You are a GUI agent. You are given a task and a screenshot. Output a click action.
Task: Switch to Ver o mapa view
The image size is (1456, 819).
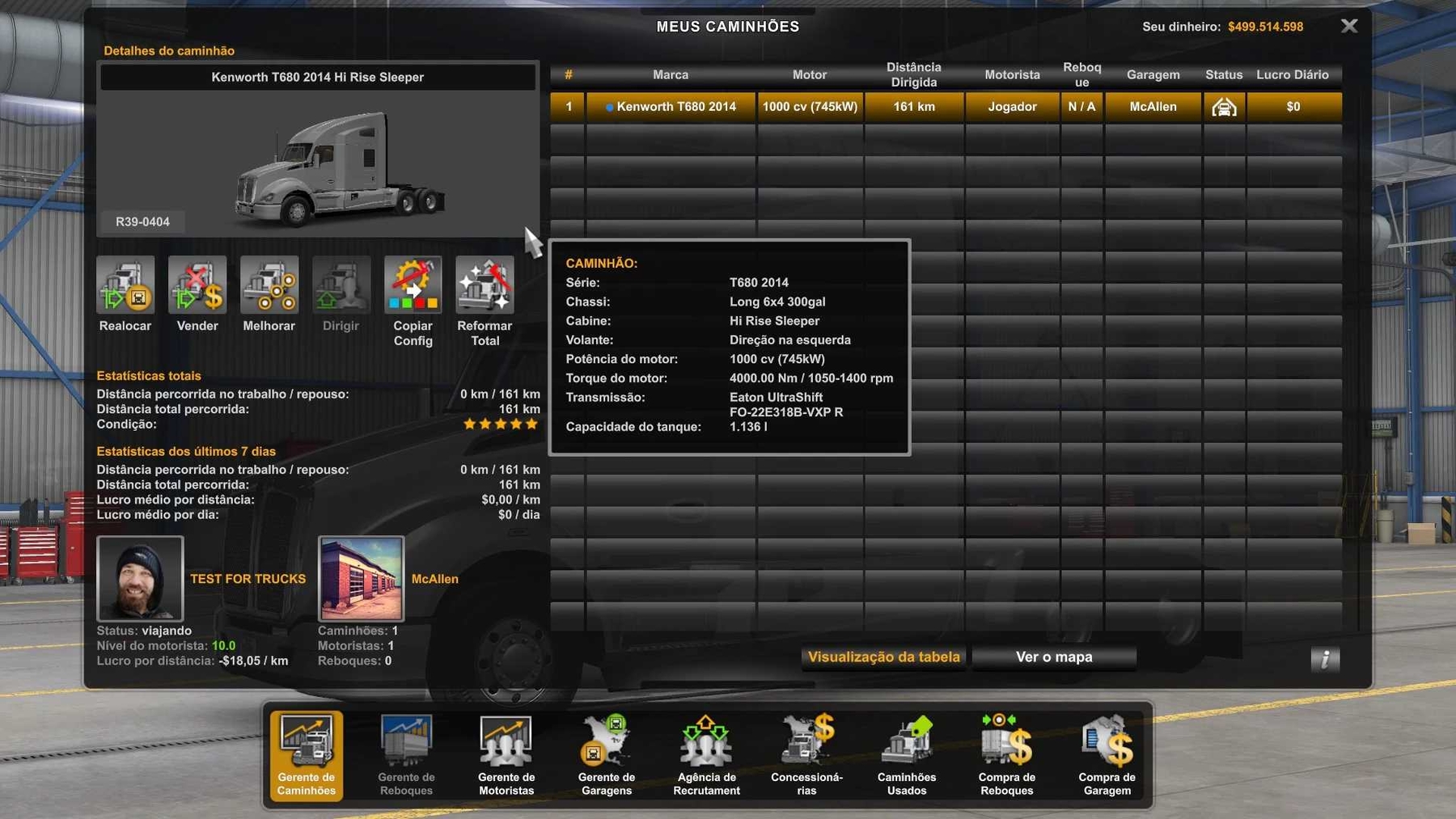click(1054, 657)
